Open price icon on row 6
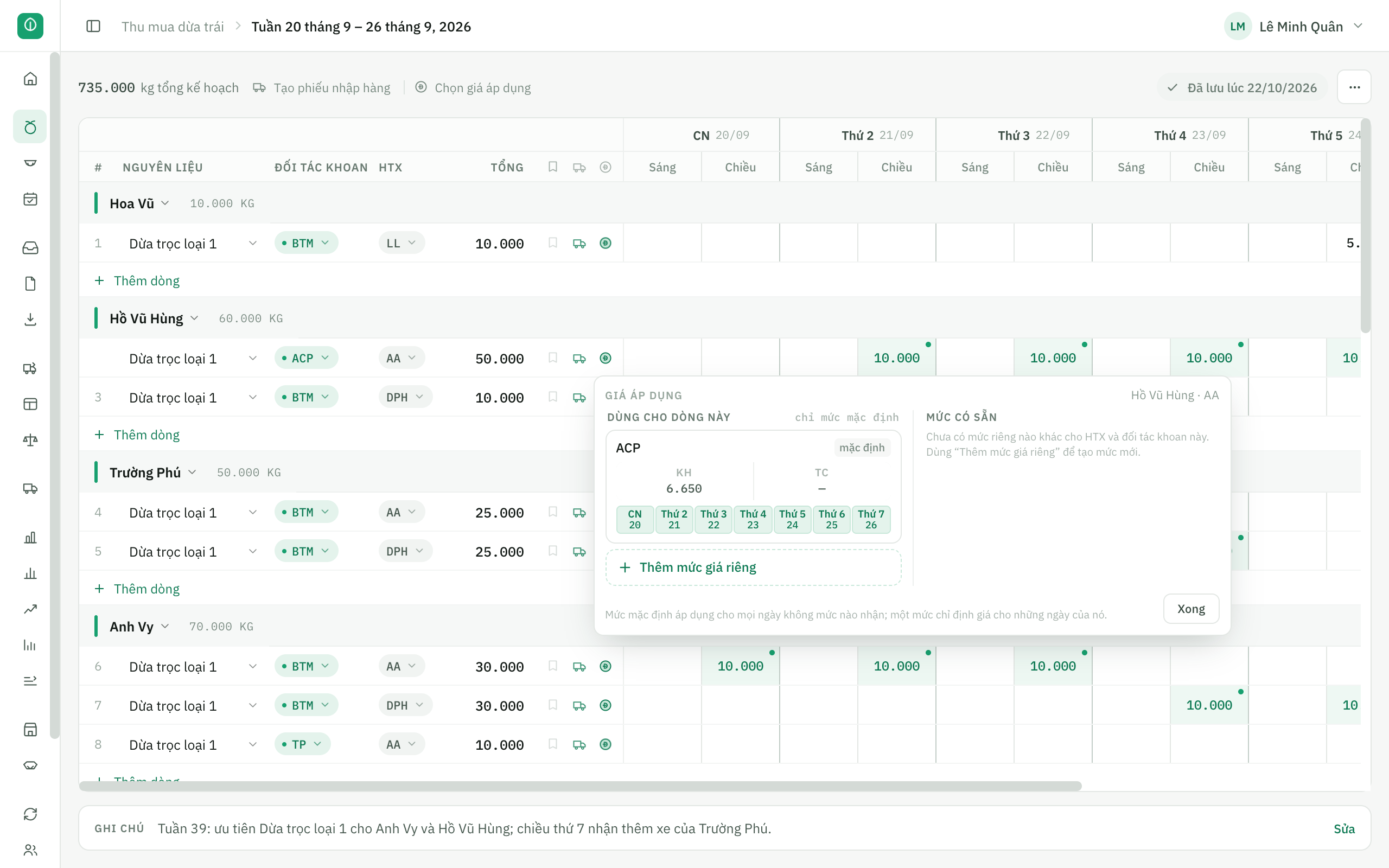This screenshot has height=868, width=1389. pyautogui.click(x=605, y=667)
